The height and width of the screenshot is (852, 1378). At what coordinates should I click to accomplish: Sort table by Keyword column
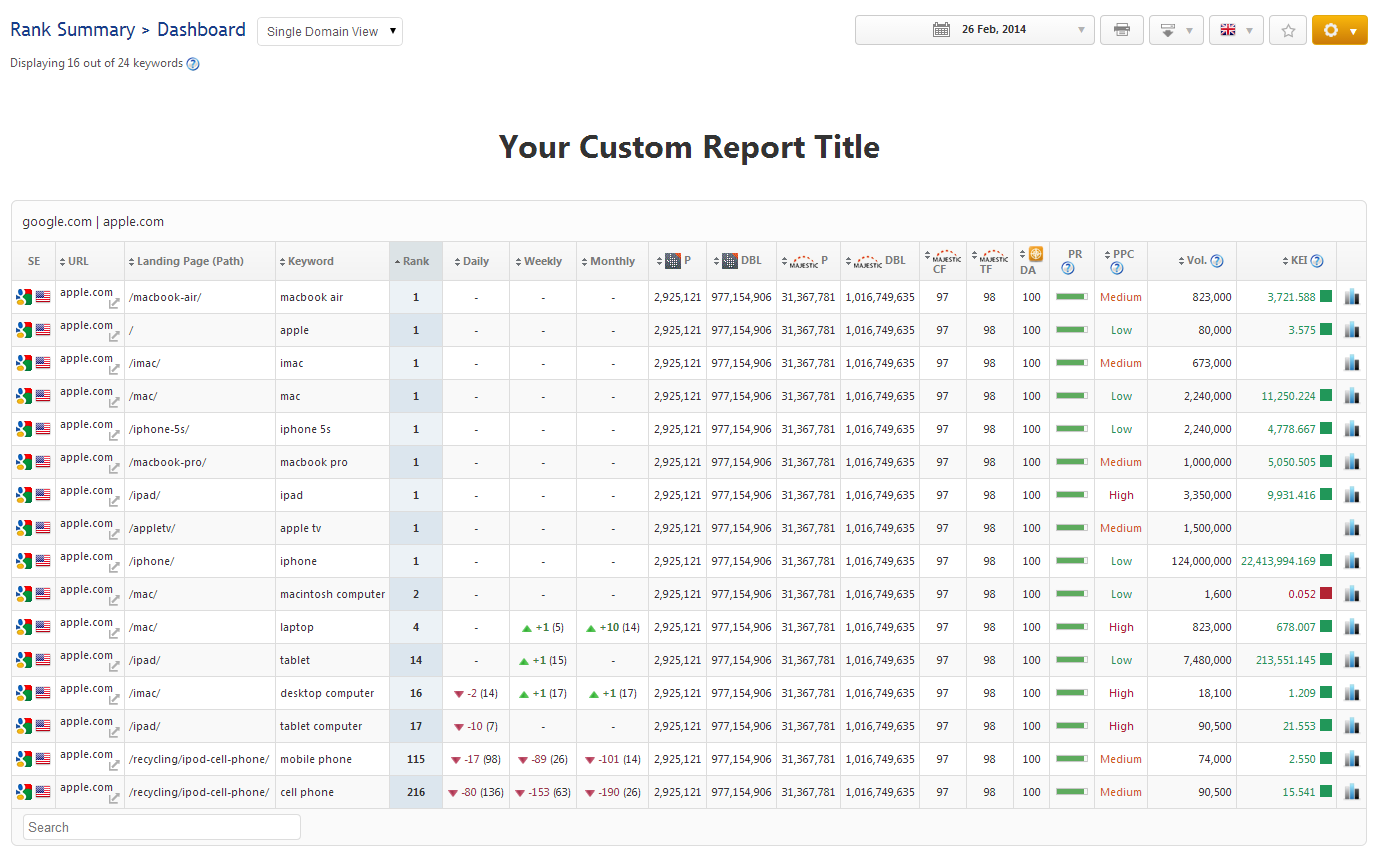coord(310,262)
